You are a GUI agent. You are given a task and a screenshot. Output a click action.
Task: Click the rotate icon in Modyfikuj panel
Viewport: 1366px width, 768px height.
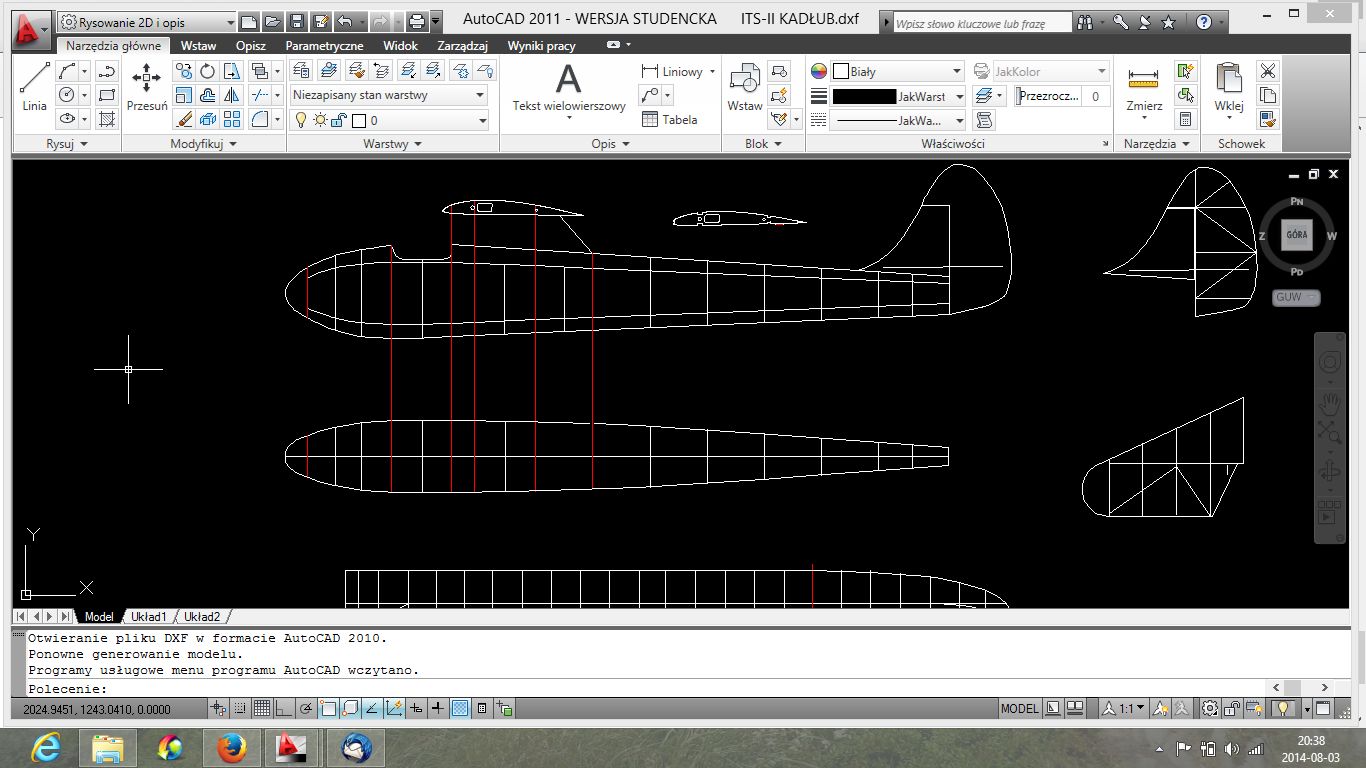(x=208, y=71)
